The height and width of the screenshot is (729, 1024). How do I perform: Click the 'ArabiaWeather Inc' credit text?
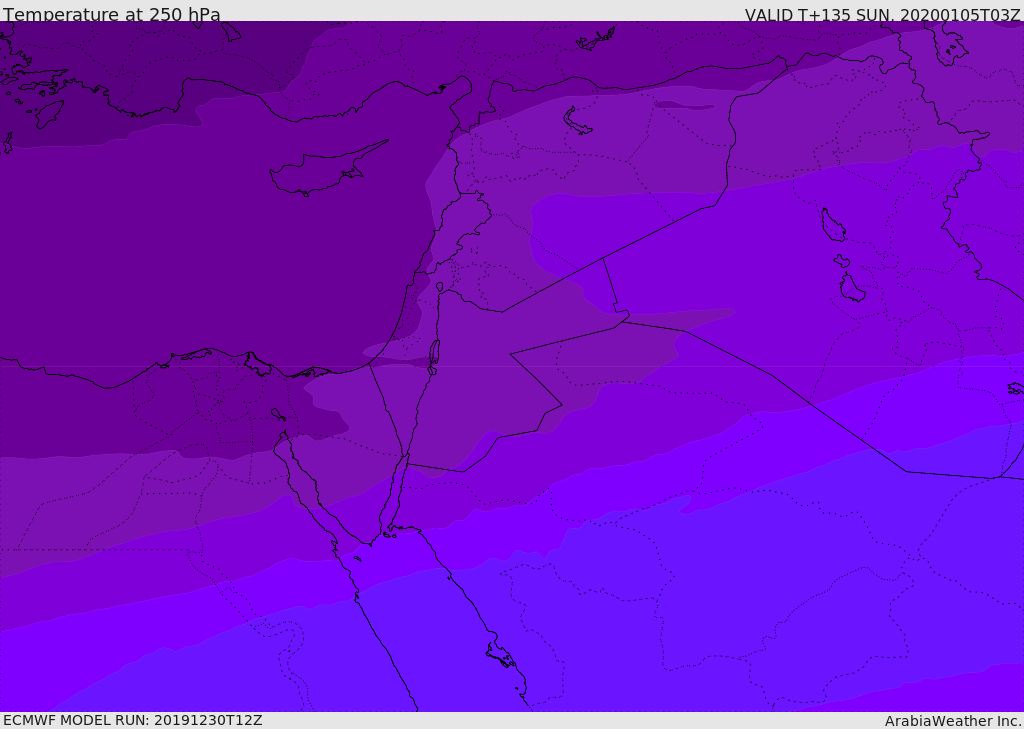click(x=953, y=721)
